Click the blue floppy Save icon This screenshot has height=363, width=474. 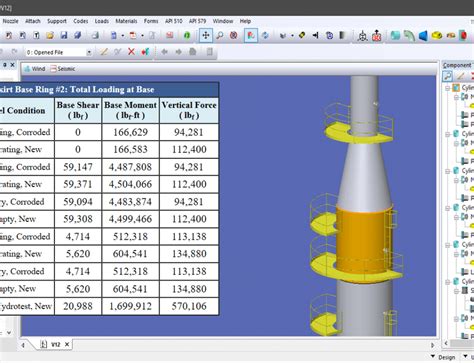(64, 35)
